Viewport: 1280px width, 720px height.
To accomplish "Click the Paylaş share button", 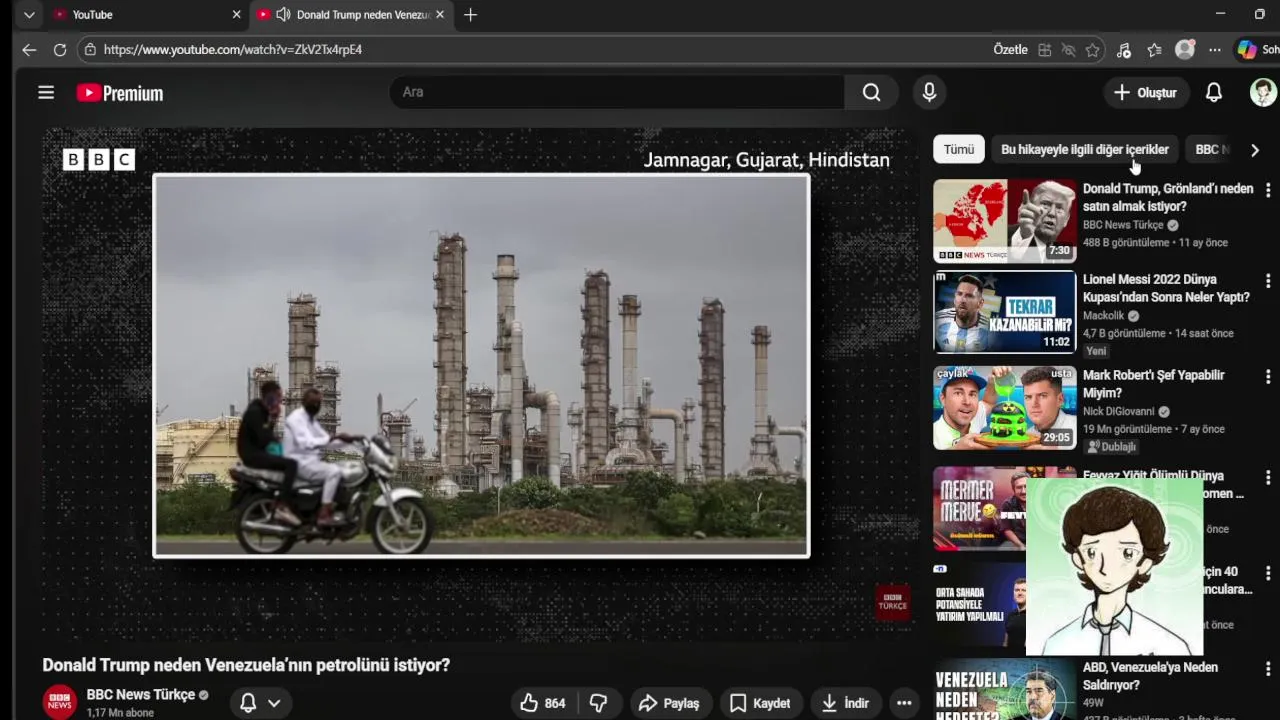I will click(668, 703).
